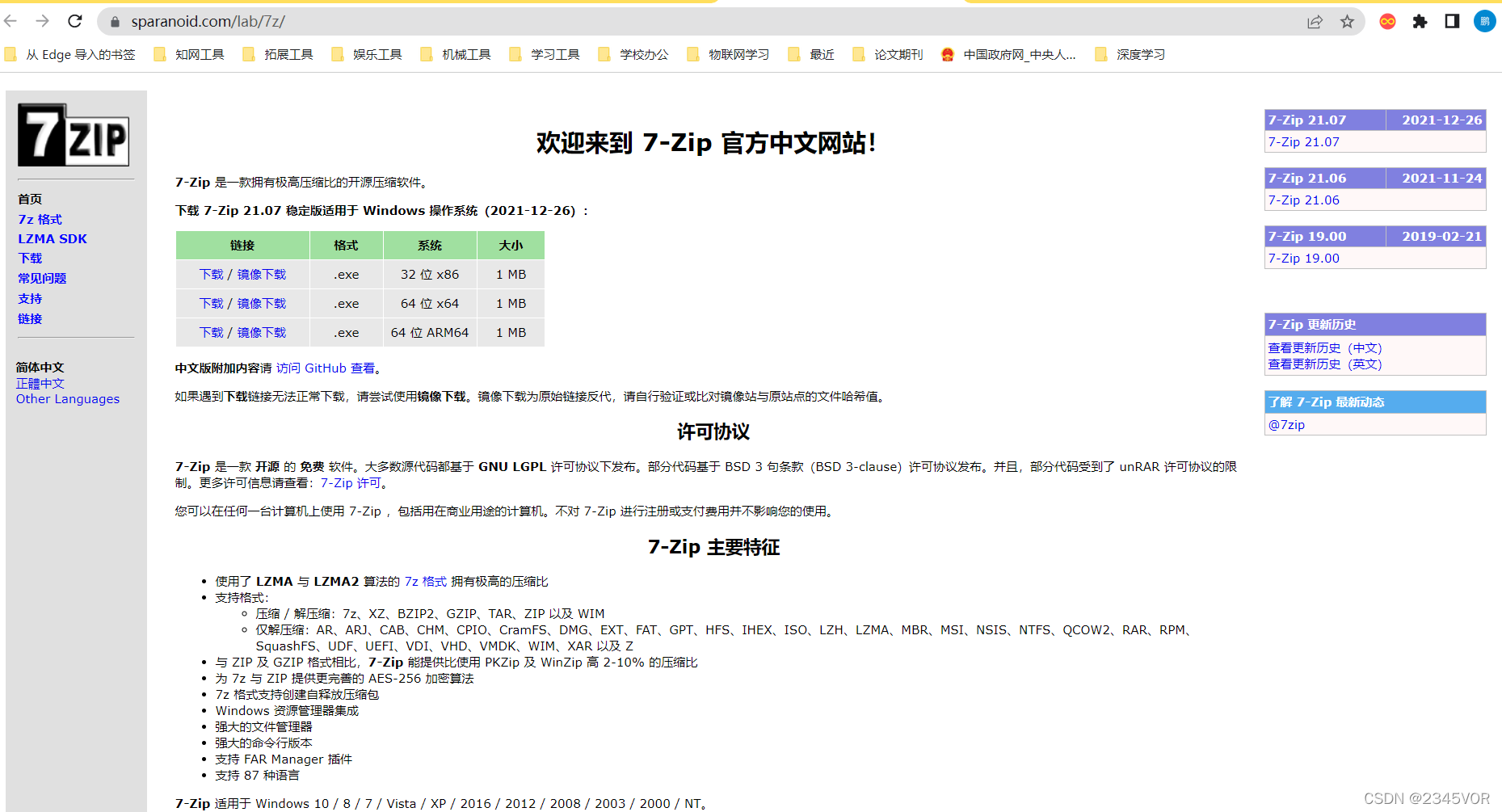The image size is (1502, 812).
Task: Bookmark this page with the star icon
Action: [1347, 22]
